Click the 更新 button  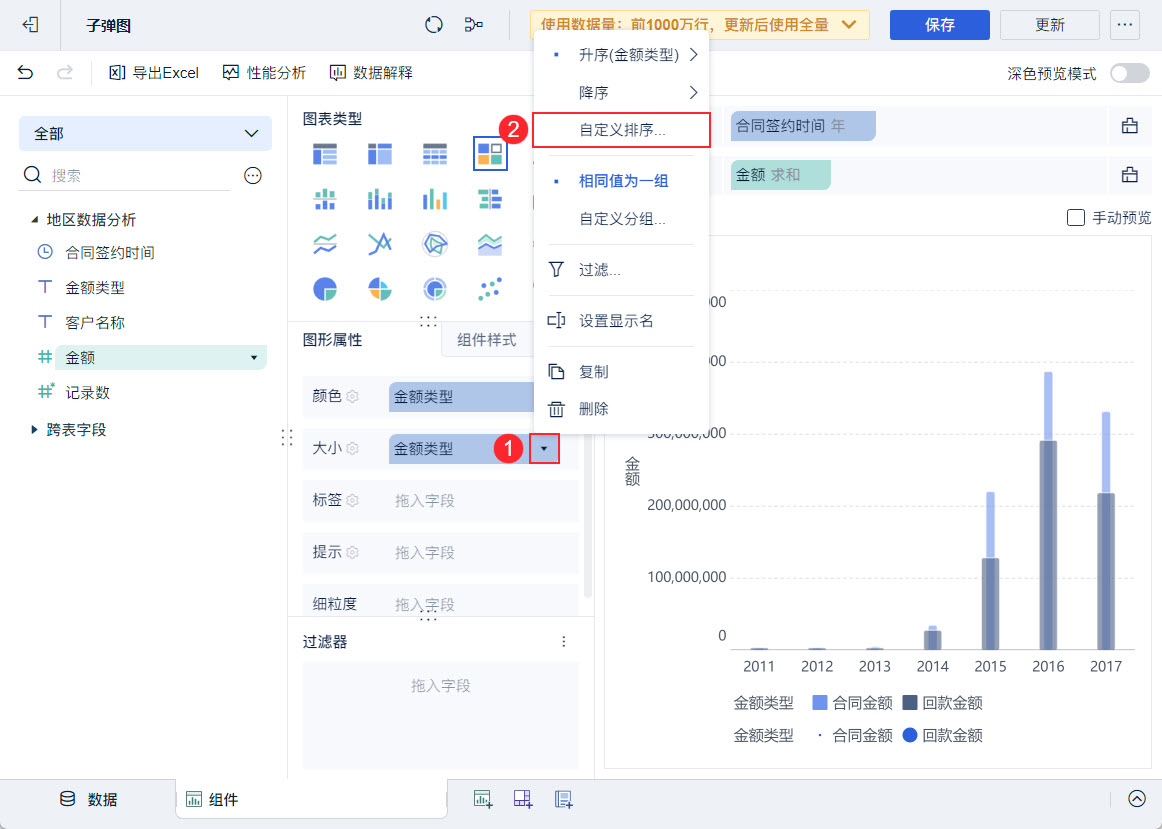click(1049, 24)
